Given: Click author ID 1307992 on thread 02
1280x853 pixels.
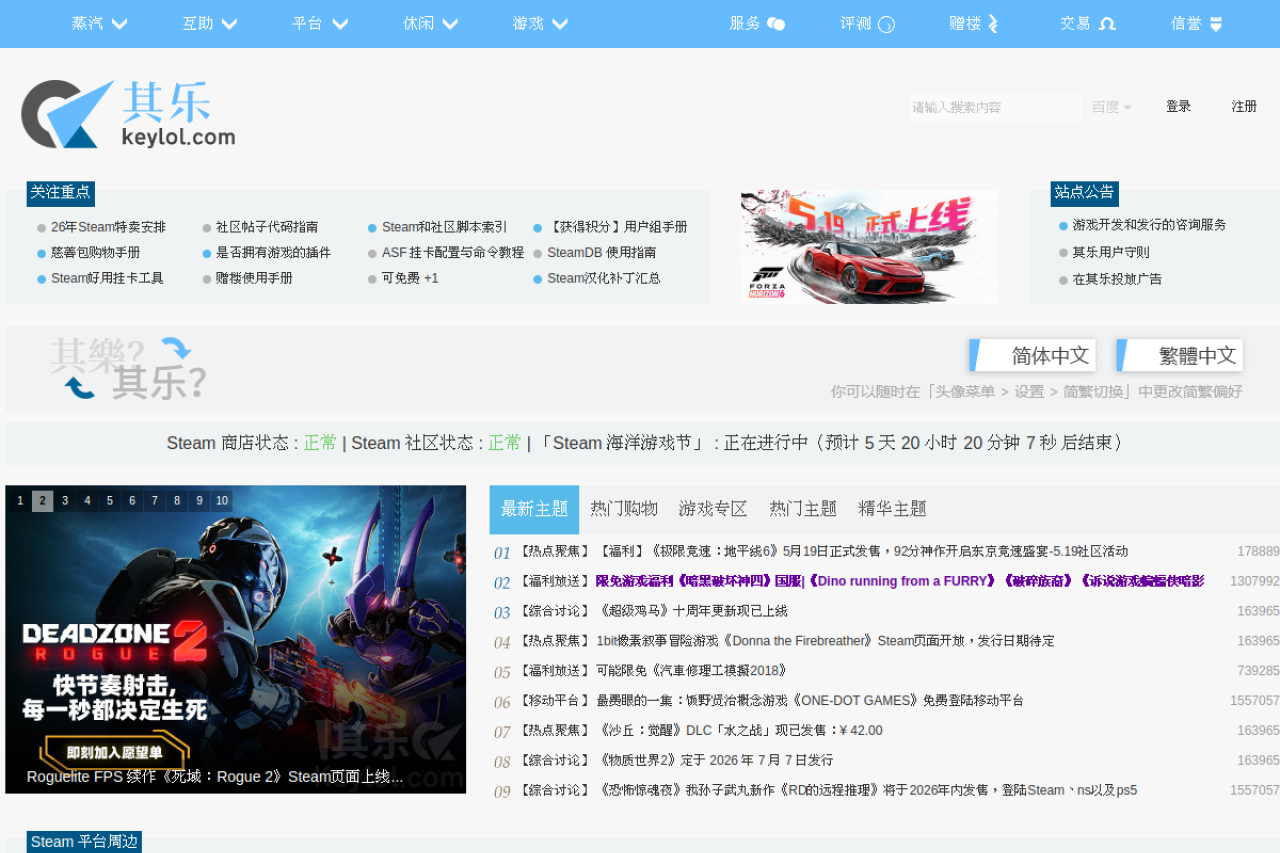Looking at the screenshot, I should click(x=1255, y=581).
